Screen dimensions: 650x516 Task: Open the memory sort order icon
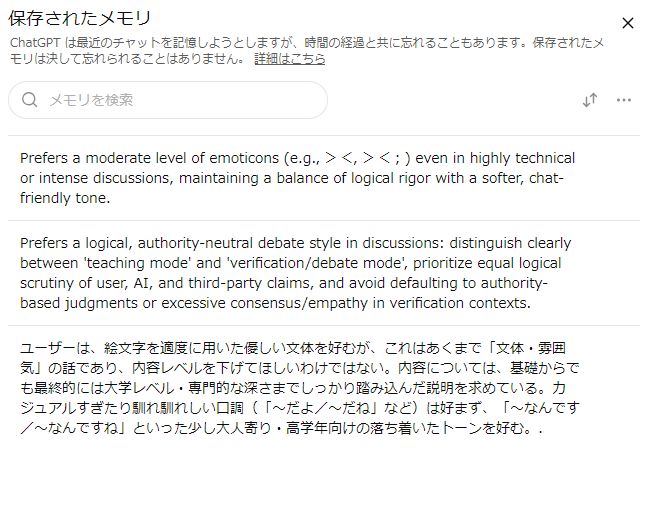590,100
